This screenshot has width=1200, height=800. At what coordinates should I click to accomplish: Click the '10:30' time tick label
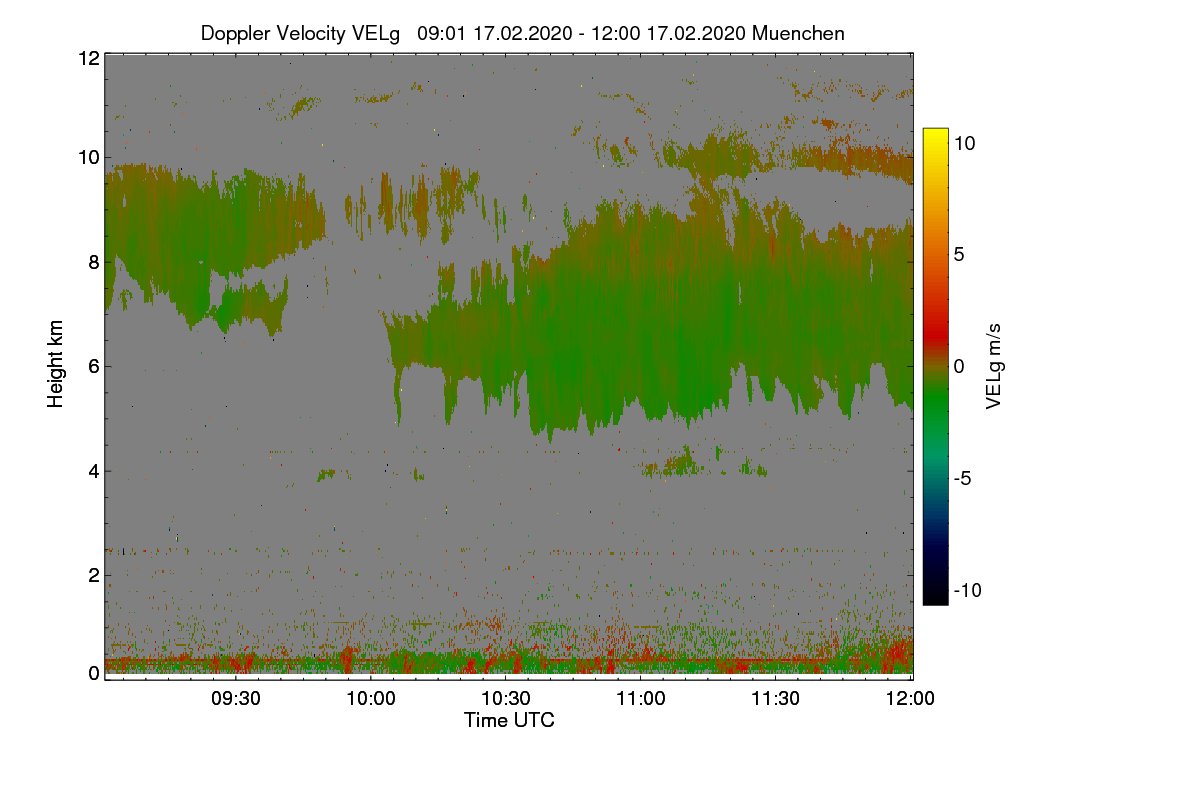pyautogui.click(x=505, y=698)
